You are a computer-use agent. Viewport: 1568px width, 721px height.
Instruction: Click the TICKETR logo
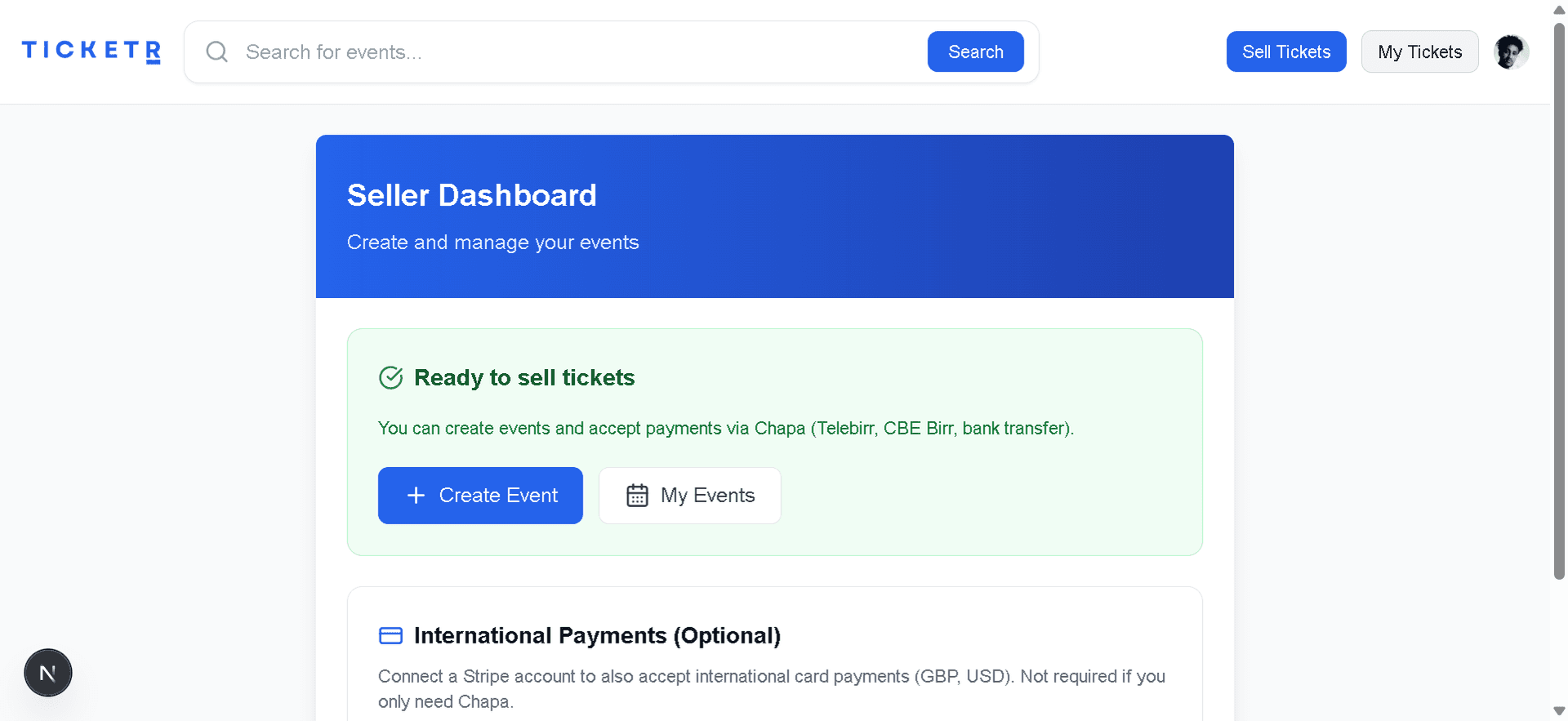click(x=91, y=51)
